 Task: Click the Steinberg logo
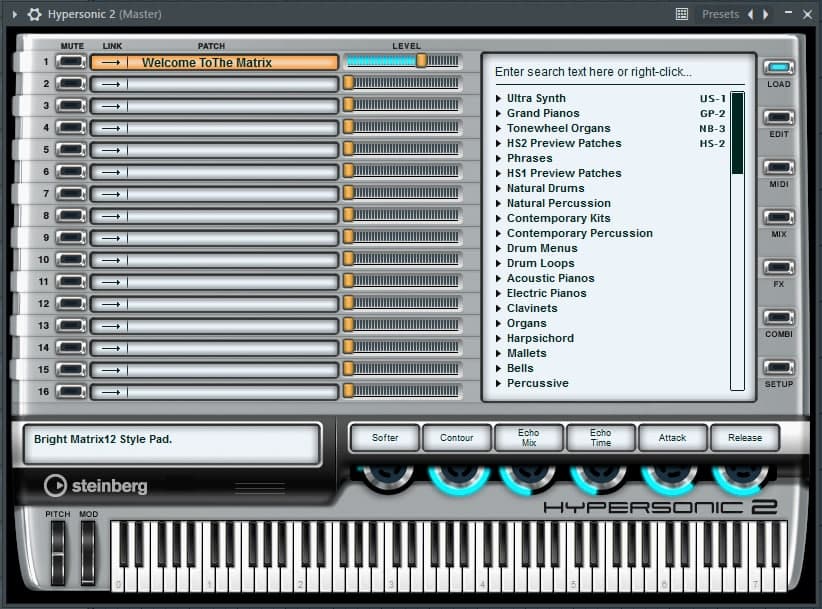tap(95, 486)
